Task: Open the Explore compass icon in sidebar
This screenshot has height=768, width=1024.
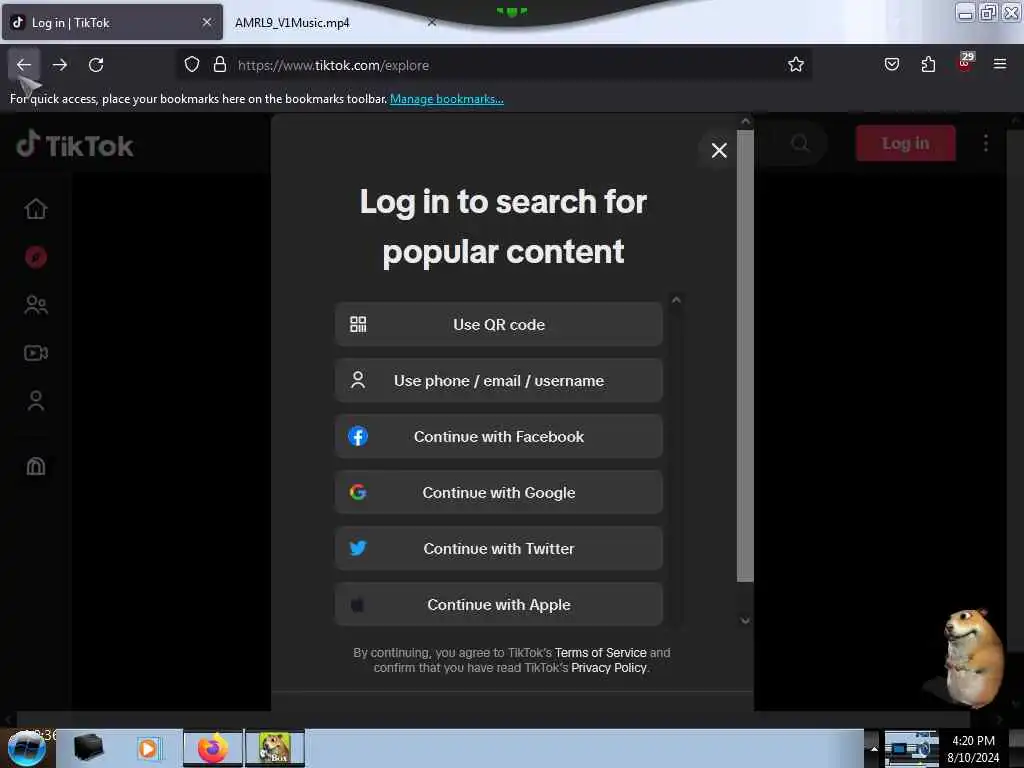Action: (x=36, y=257)
